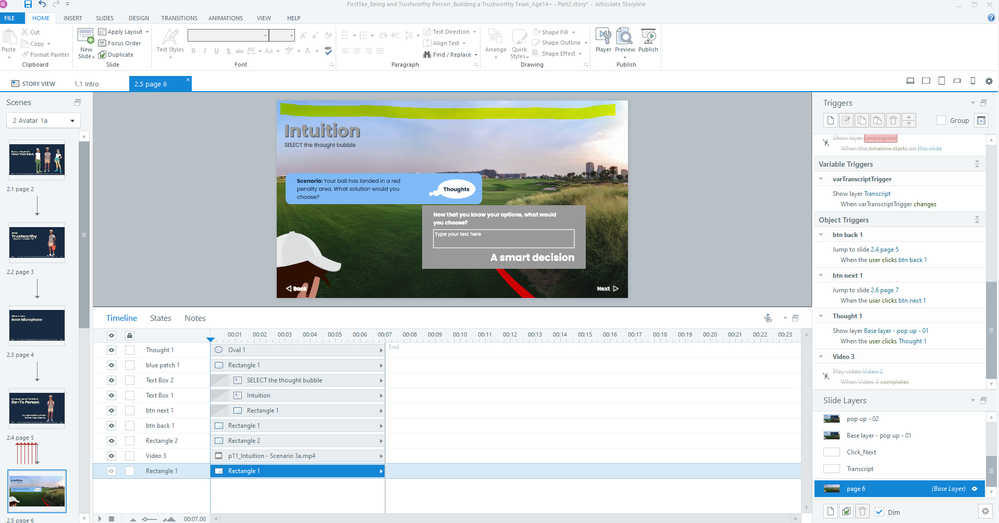Click the Duplicate slide button

click(120, 54)
